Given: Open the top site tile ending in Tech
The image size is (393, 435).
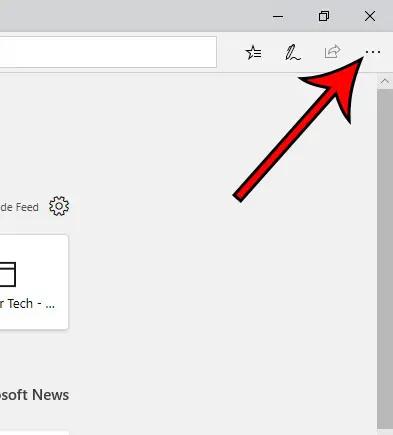Looking at the screenshot, I should pos(34,282).
